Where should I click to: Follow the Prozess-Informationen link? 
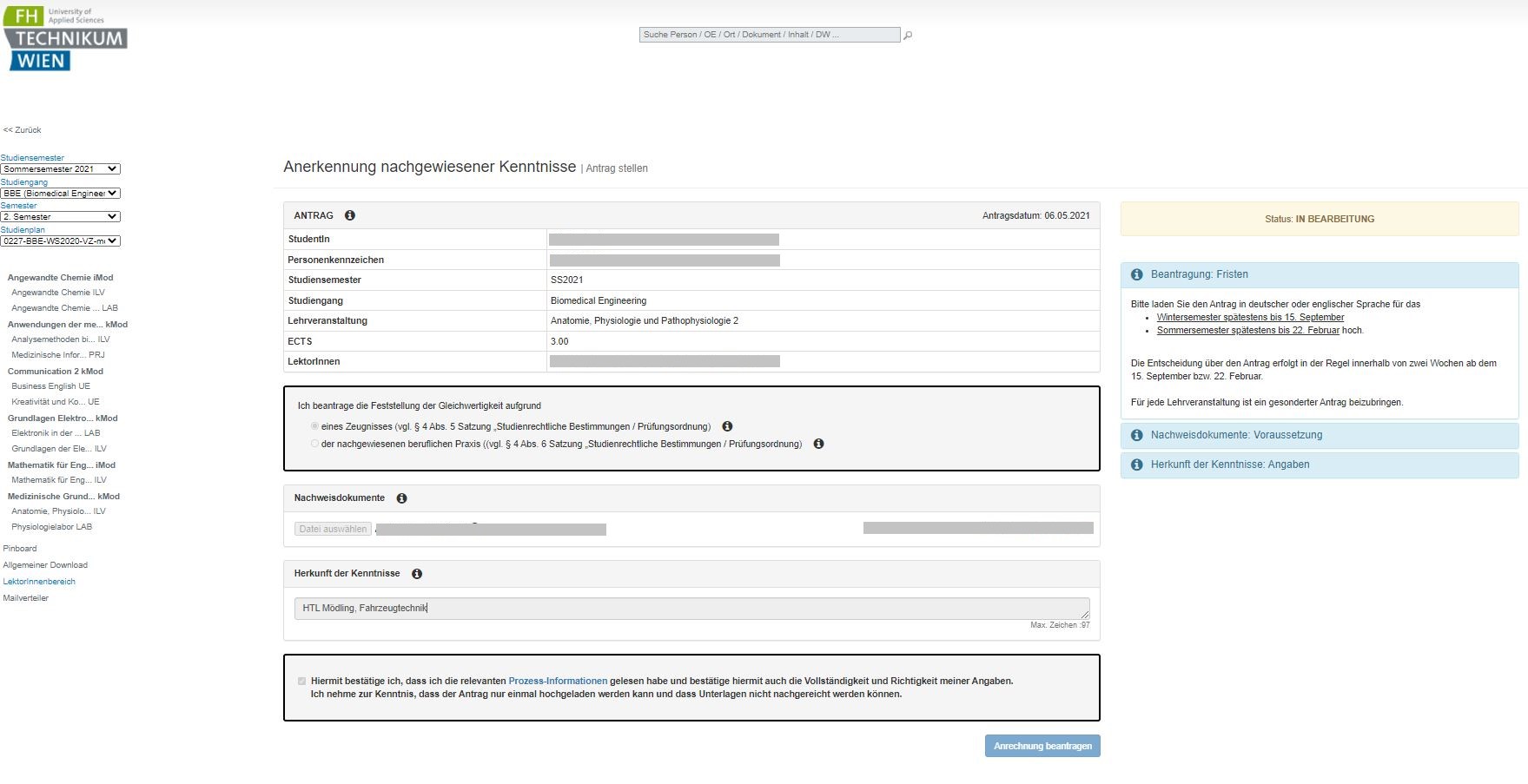(558, 682)
